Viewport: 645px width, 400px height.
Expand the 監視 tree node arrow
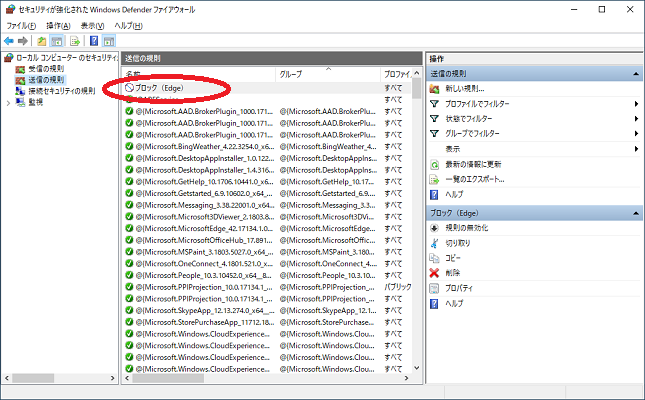coord(8,102)
